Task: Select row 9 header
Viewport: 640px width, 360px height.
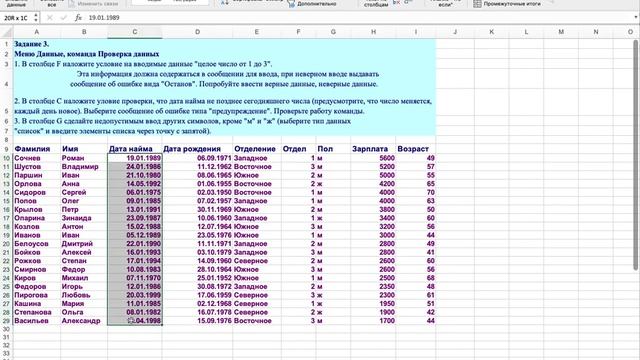Action: [x=6, y=149]
